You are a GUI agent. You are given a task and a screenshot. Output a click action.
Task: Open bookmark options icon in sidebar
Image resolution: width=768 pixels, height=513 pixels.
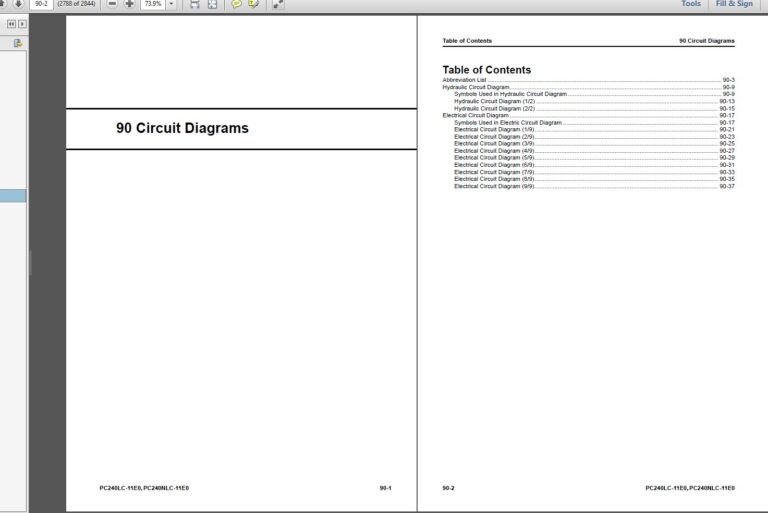(18, 43)
